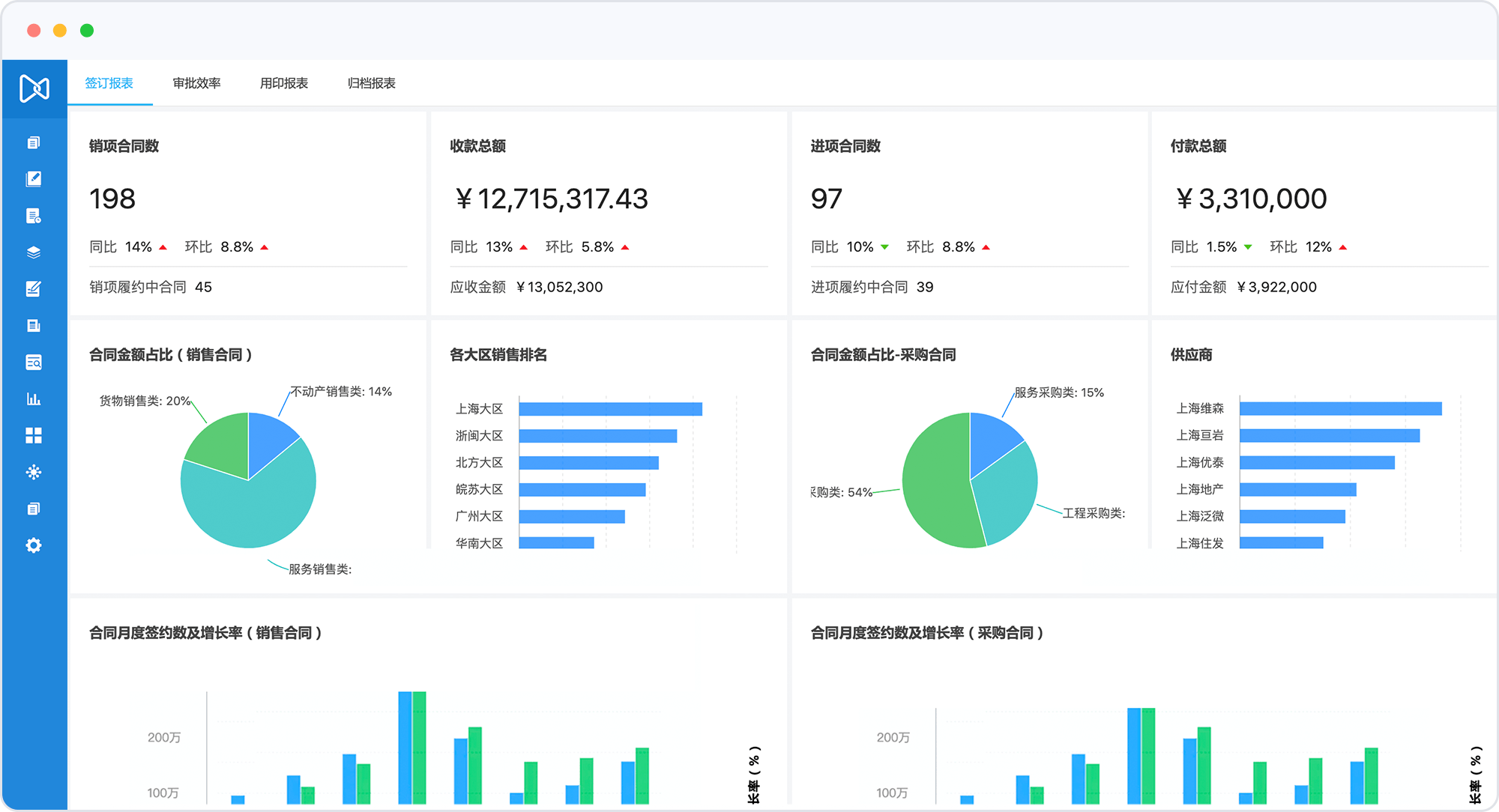Click the app logo in the sidebar

pos(34,88)
